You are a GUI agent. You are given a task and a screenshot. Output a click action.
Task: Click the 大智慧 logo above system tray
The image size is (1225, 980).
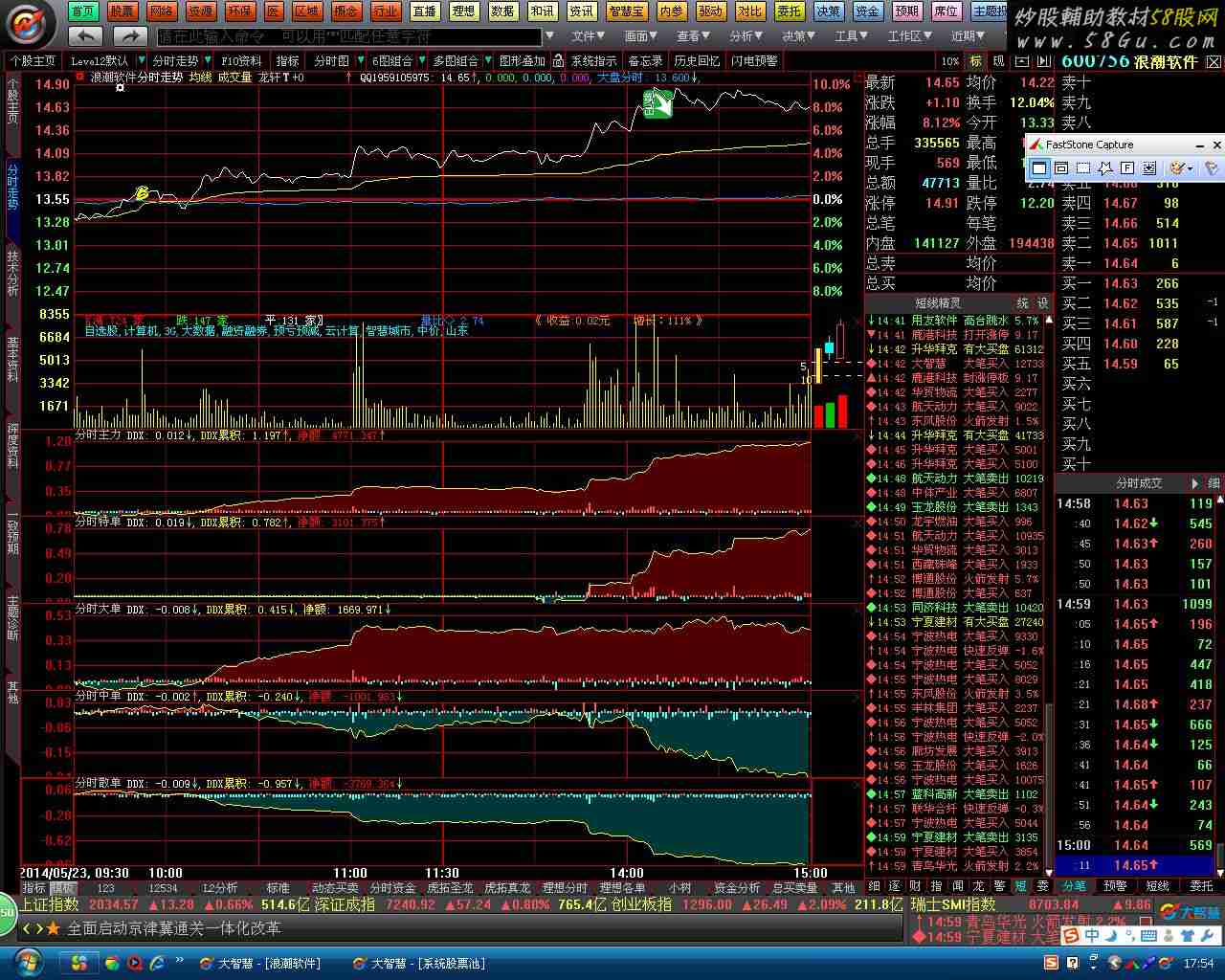coord(1190,912)
